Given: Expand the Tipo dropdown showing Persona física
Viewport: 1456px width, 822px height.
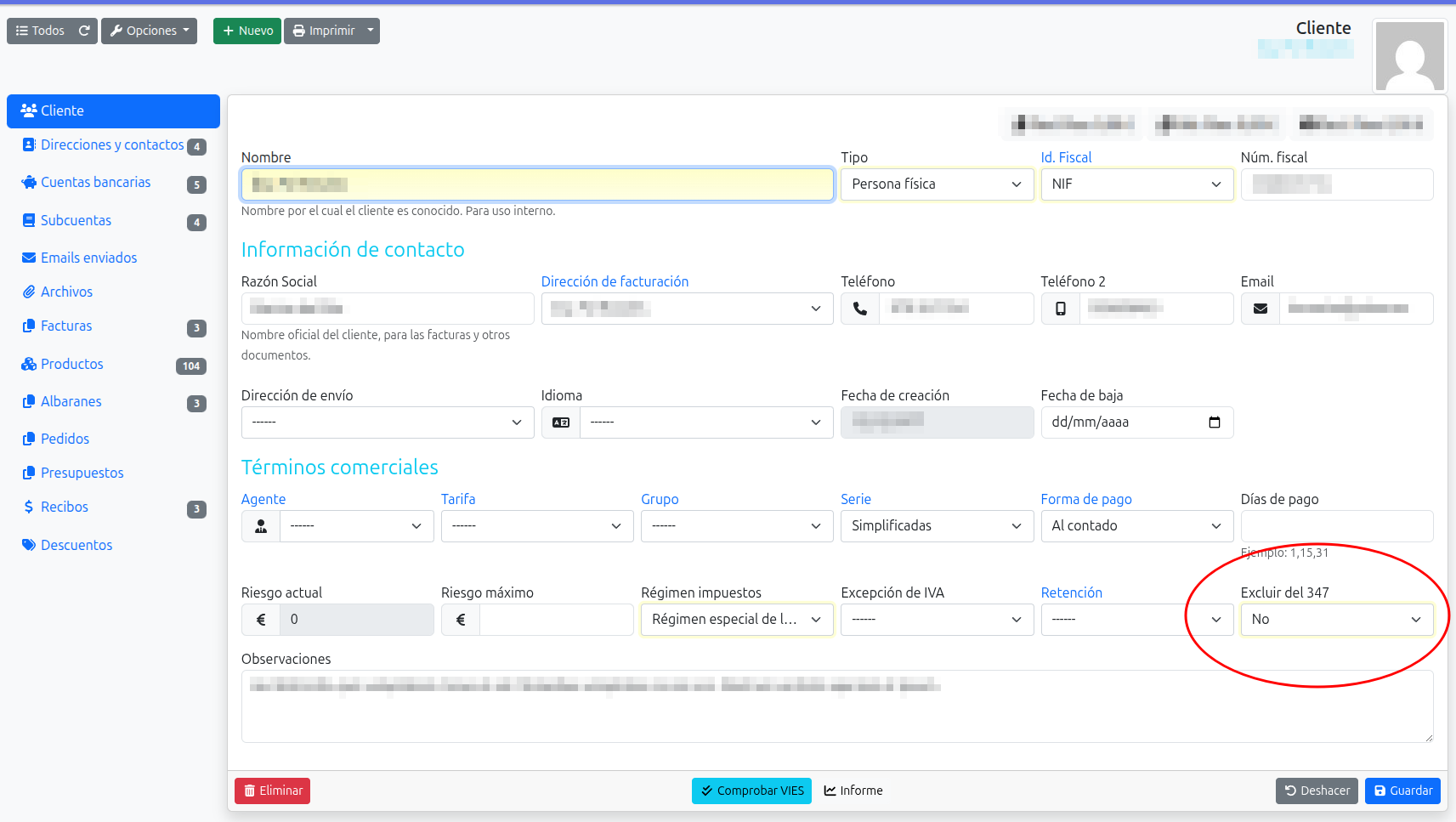Looking at the screenshot, I should coord(936,184).
